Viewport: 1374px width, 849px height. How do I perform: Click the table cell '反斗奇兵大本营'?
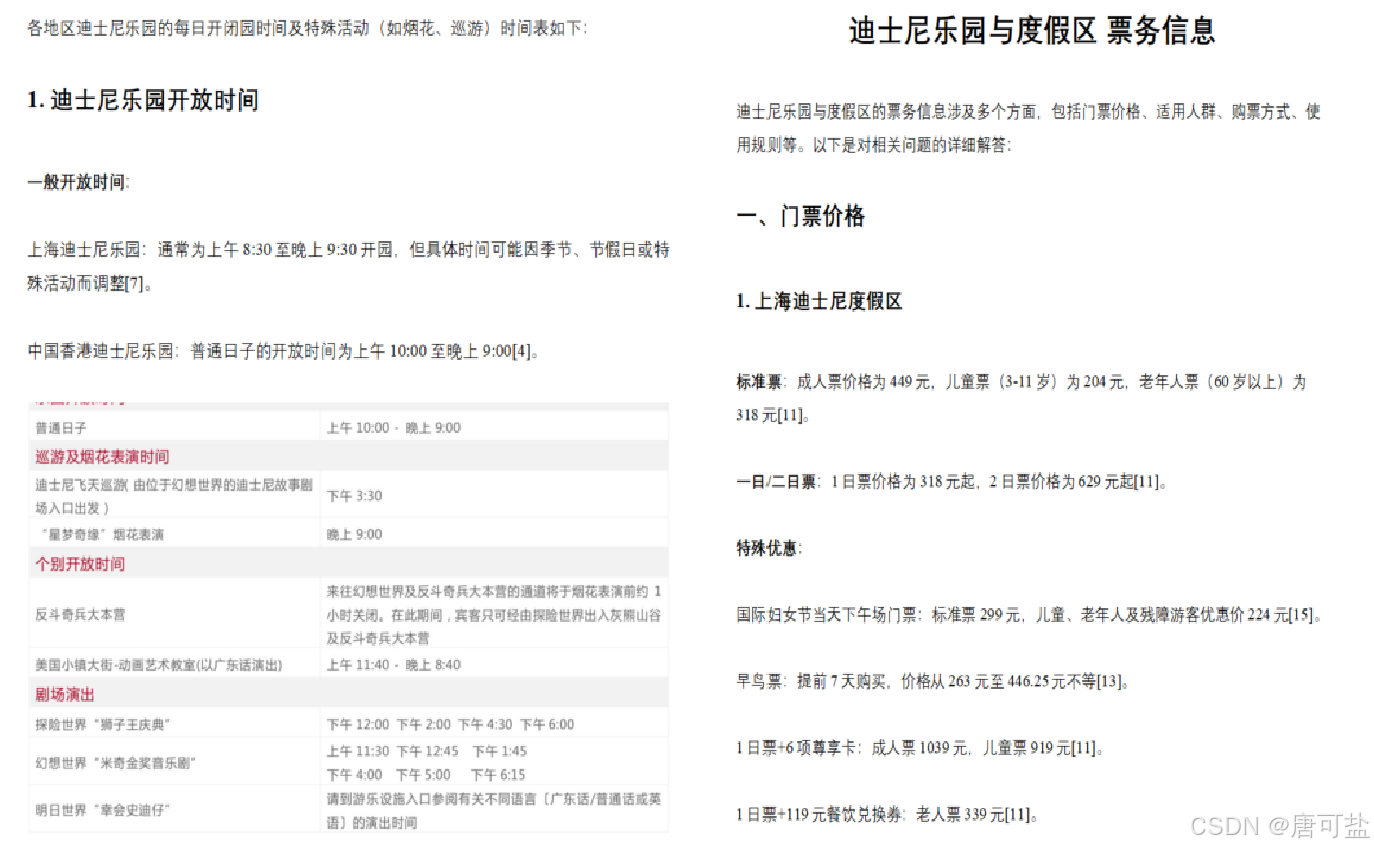coord(80,614)
